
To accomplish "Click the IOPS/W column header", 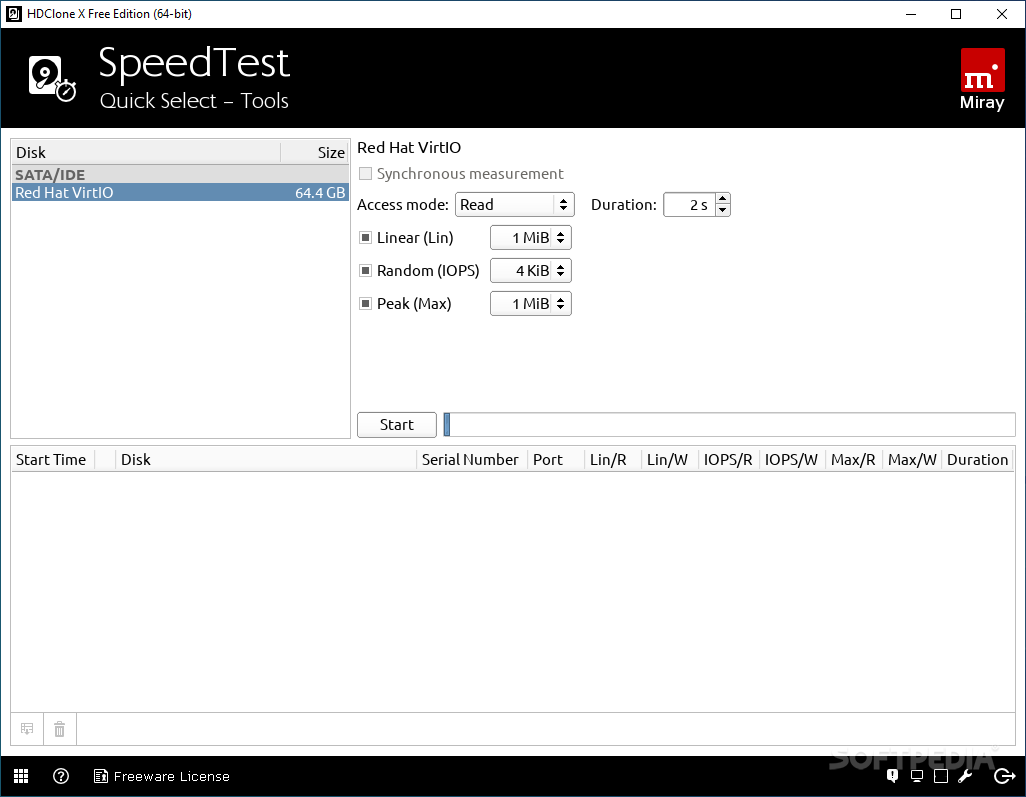I will 792,459.
